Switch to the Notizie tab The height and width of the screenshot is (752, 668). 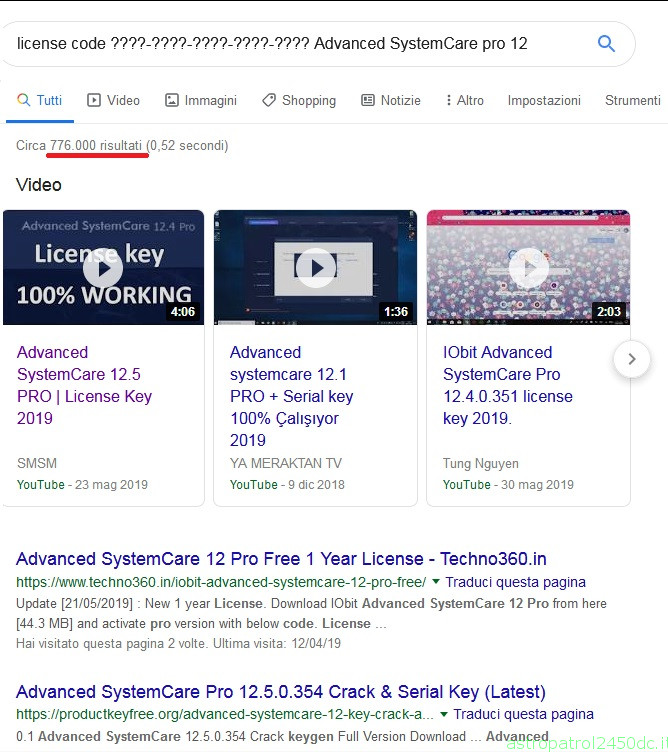(390, 100)
